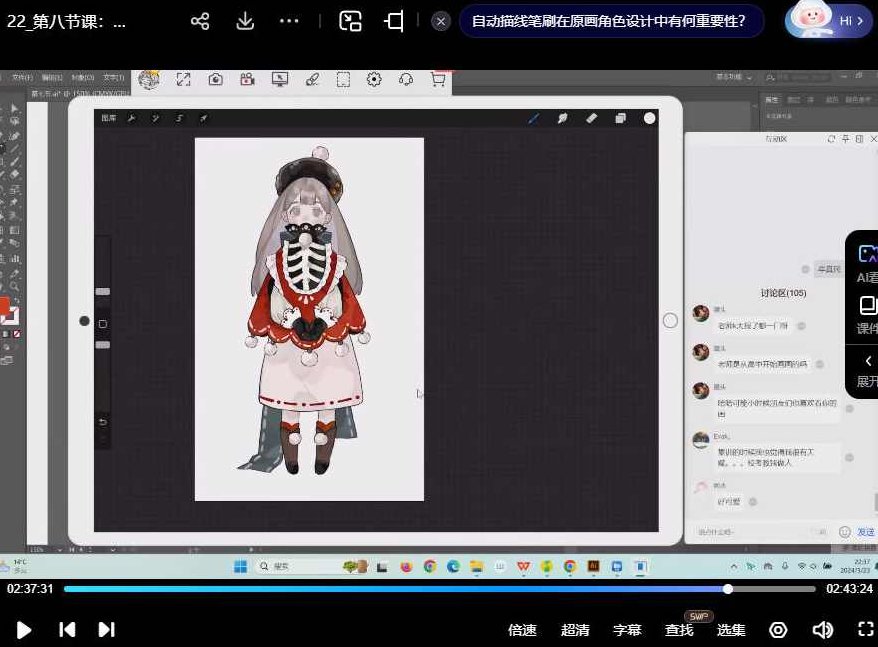The height and width of the screenshot is (647, 878).
Task: Click the suggested question about 自动描线笔刷
Action: tap(608, 21)
